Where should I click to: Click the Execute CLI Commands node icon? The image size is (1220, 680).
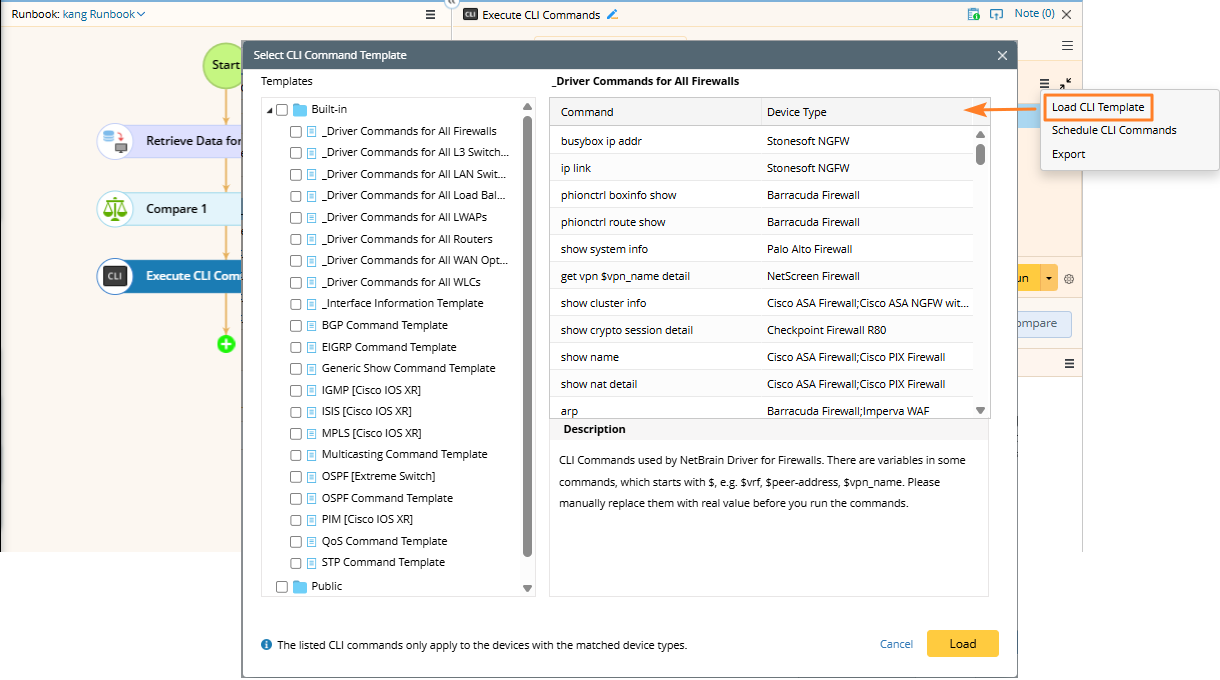click(x=115, y=276)
